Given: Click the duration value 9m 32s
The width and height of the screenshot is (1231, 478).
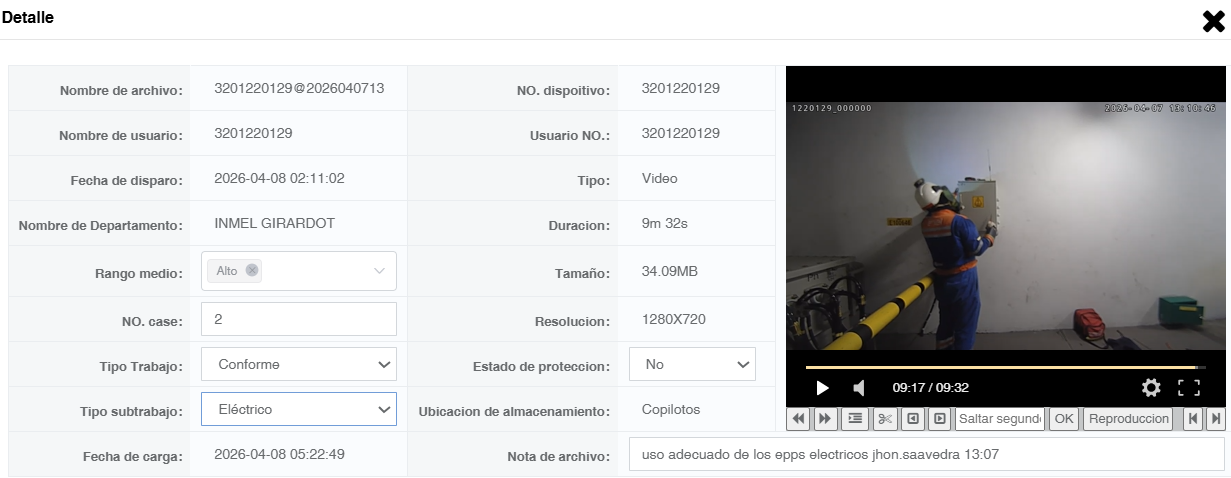Looking at the screenshot, I should pos(665,223).
